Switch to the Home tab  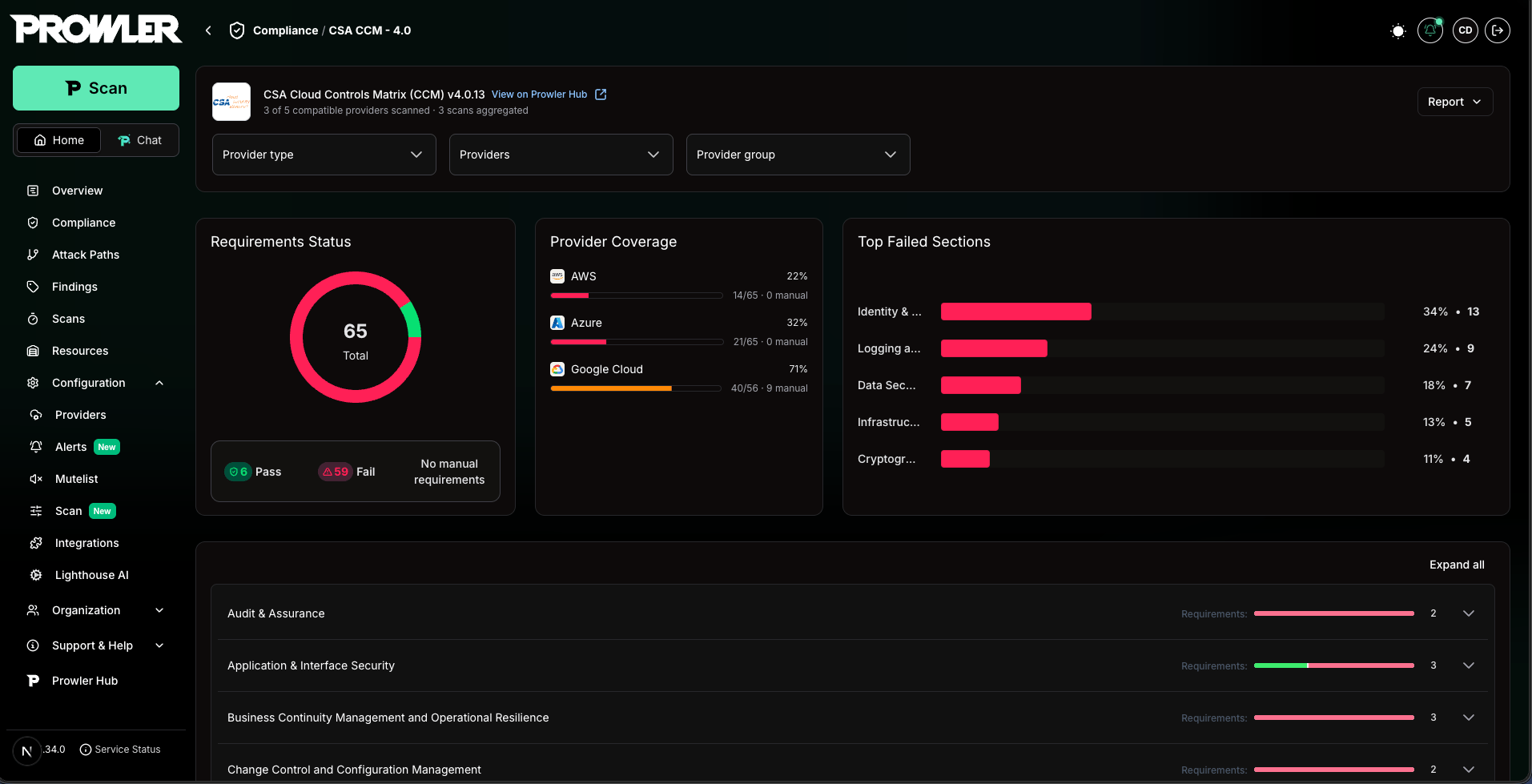pos(59,140)
